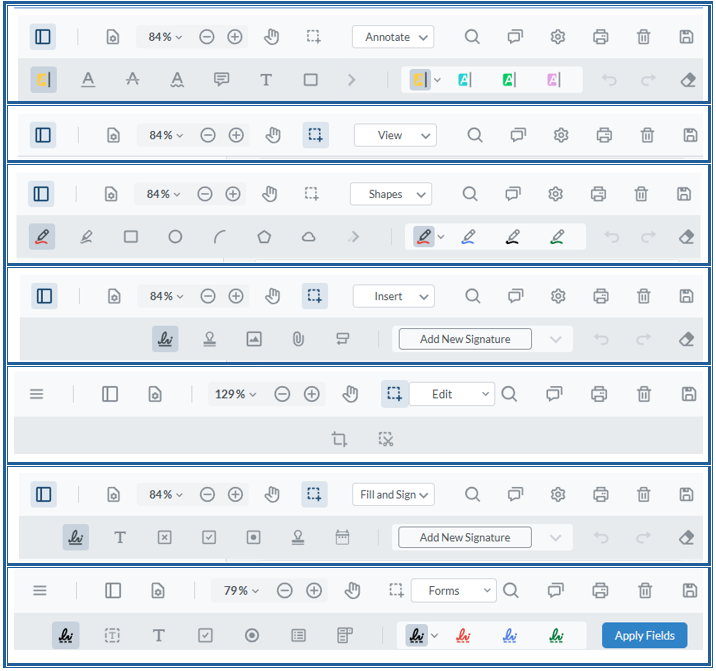Image resolution: width=716 pixels, height=671 pixels.
Task: Toggle the left panel in Annotate toolbar
Action: (x=43, y=37)
